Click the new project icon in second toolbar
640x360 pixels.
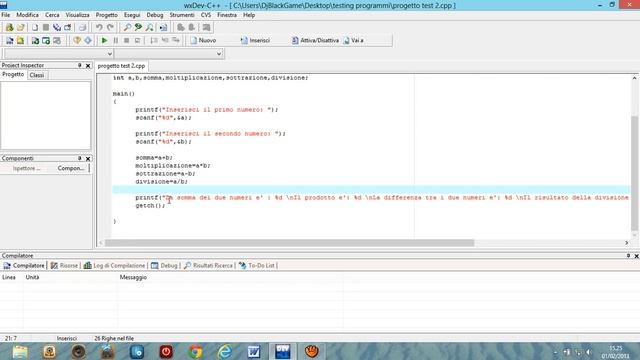click(9, 40)
